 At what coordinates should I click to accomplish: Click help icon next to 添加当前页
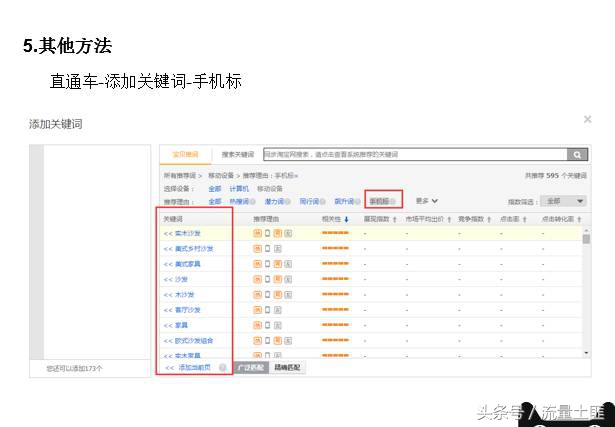(x=222, y=368)
